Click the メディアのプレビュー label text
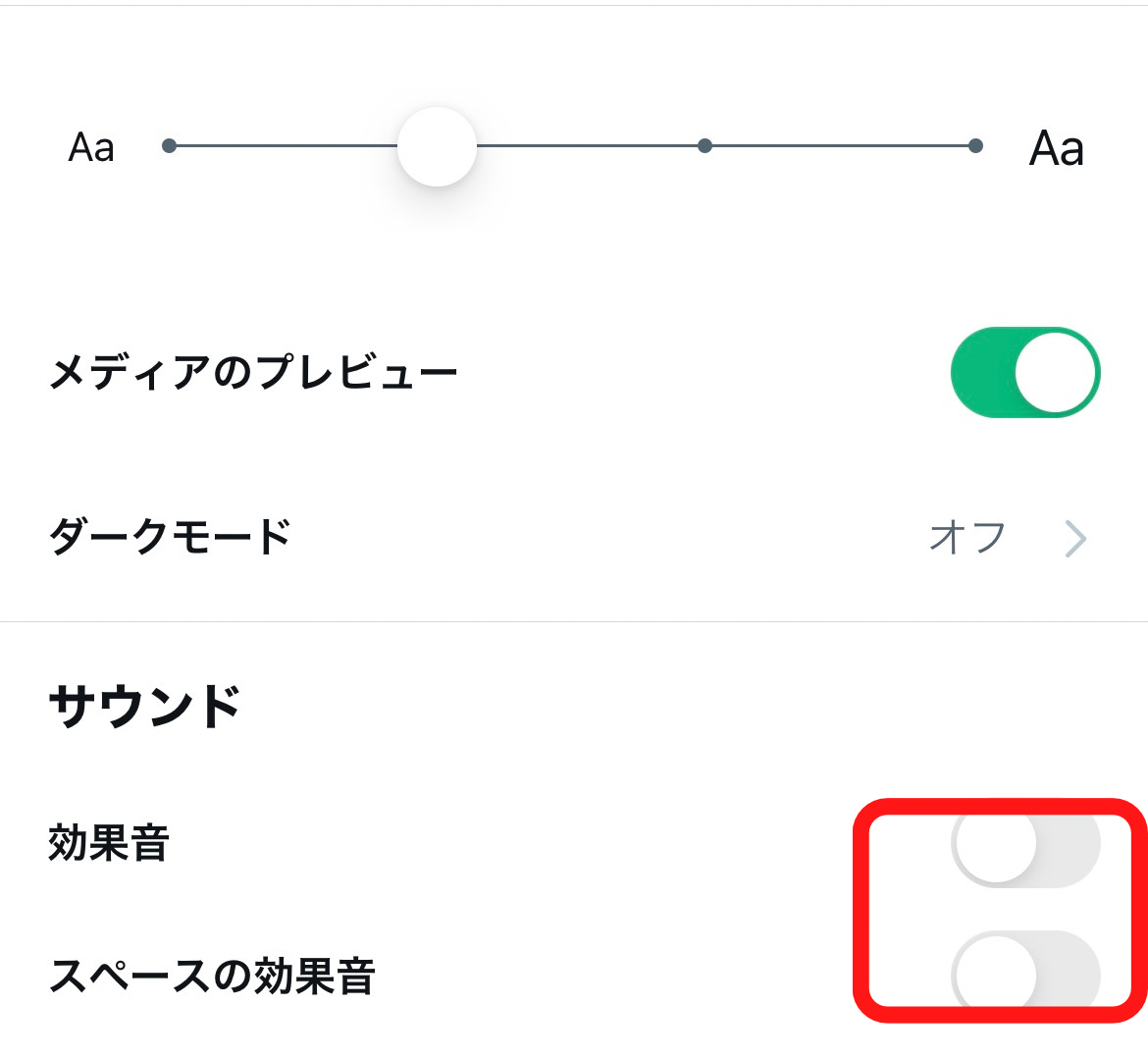 pos(253,373)
